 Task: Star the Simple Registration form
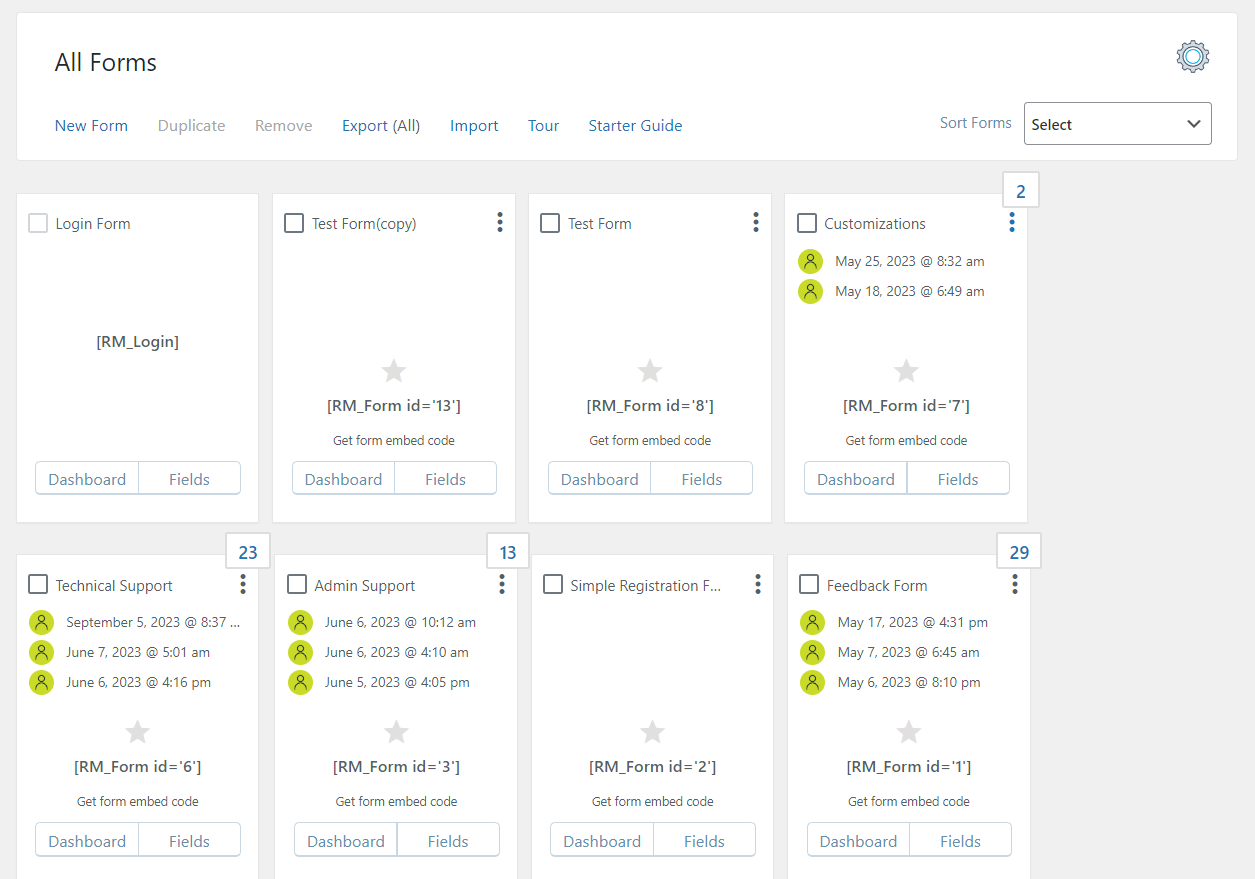coord(652,732)
